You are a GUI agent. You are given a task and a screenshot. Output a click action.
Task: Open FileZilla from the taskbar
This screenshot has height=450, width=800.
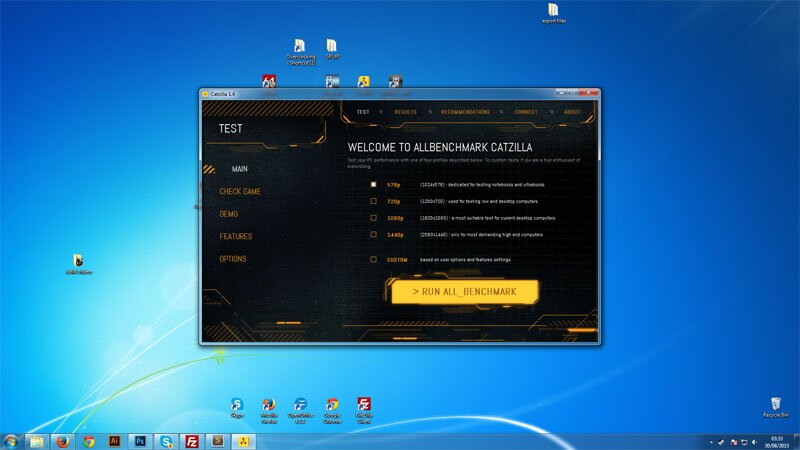[x=192, y=441]
